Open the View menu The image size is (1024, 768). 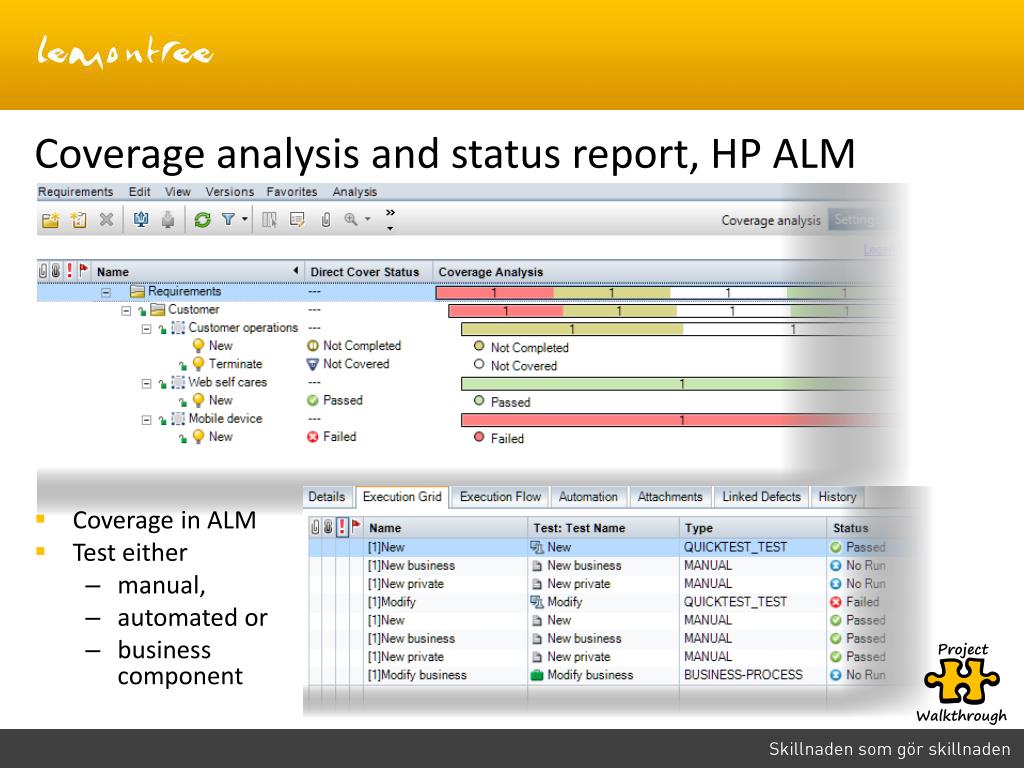pyautogui.click(x=178, y=191)
